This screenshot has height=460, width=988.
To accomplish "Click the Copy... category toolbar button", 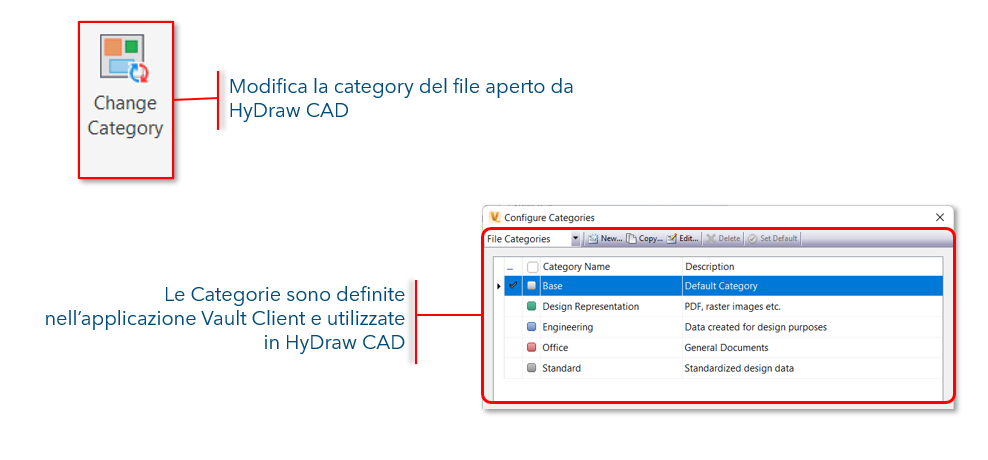I will click(x=644, y=239).
